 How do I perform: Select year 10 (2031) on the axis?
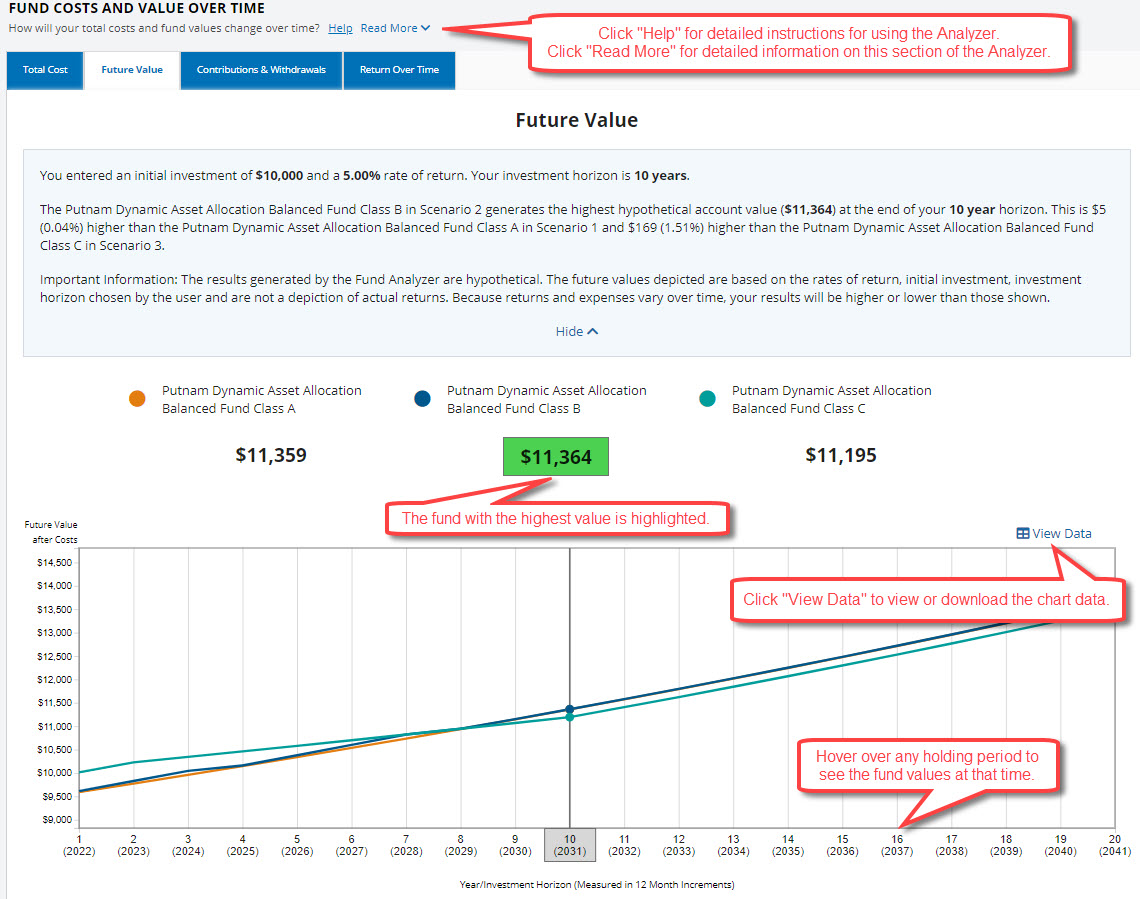pos(569,845)
